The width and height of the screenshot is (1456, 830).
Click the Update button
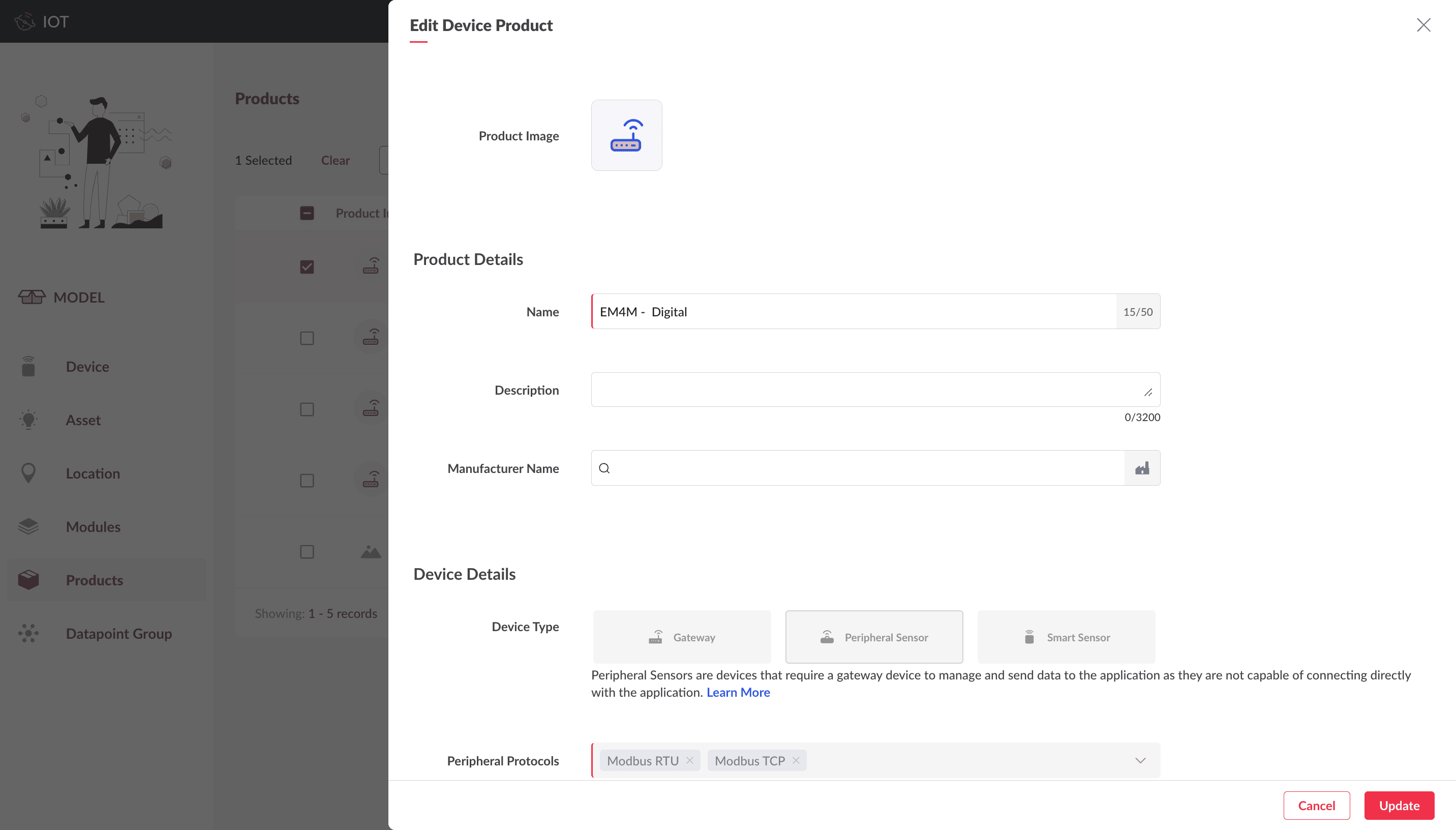point(1399,805)
